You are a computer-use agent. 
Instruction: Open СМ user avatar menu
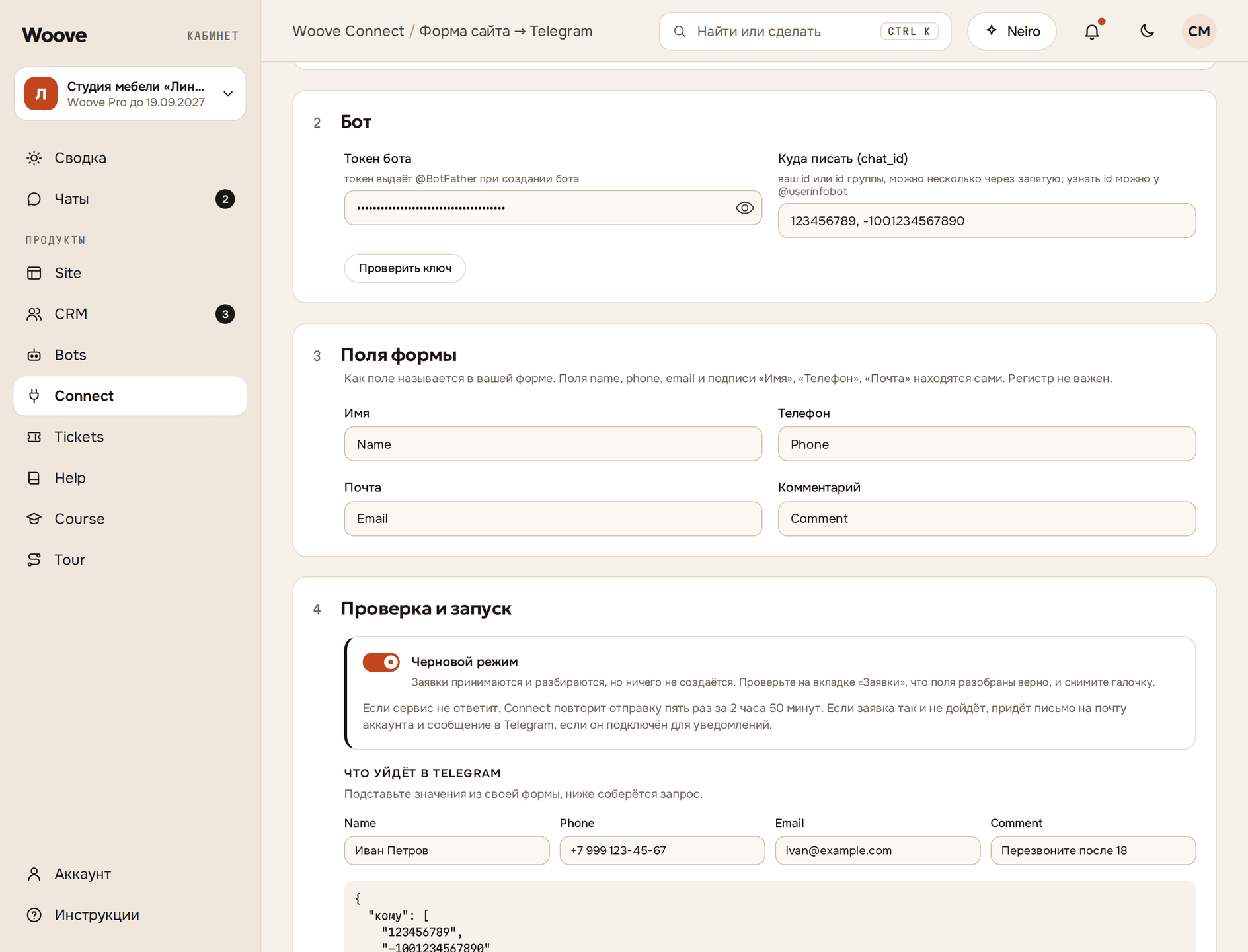(x=1199, y=31)
